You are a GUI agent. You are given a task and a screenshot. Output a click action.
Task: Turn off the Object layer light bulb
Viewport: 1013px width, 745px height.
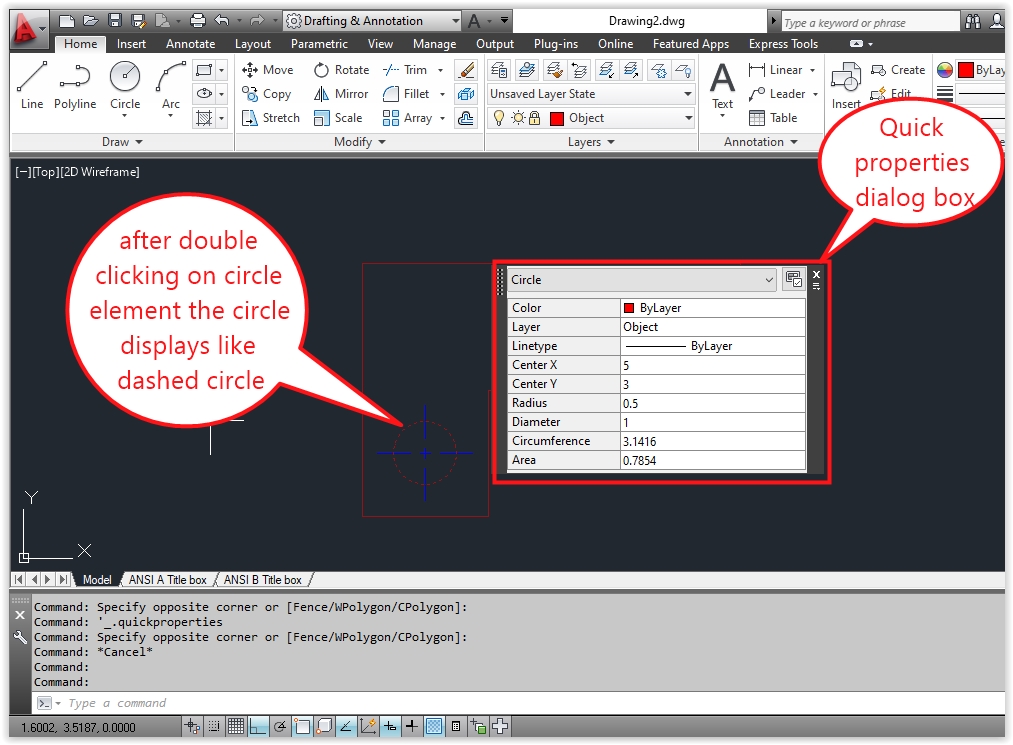(499, 117)
